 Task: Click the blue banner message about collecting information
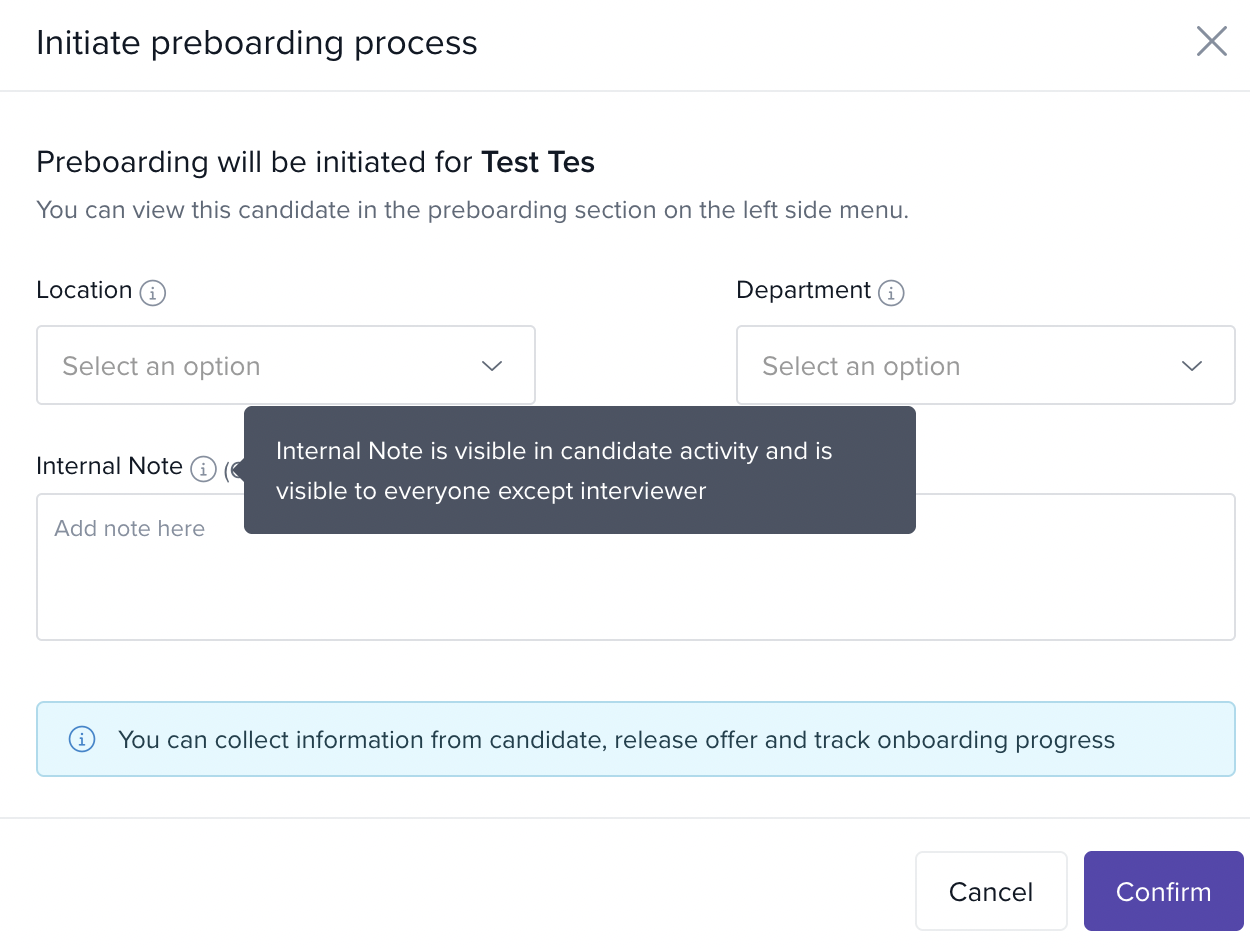(616, 740)
